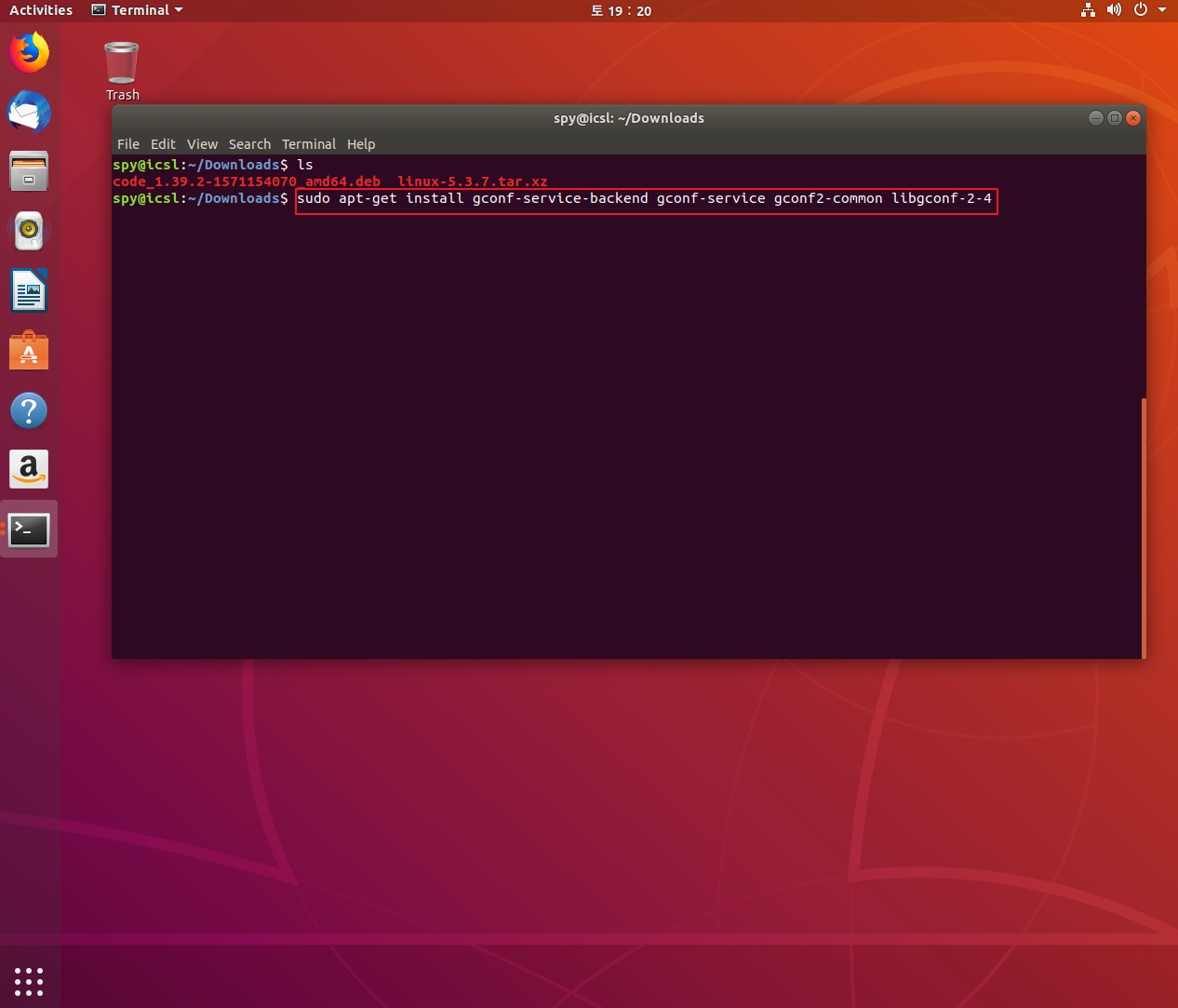The image size is (1178, 1008).
Task: Click the linux-5.3.7.tar.xz filename
Action: point(473,181)
